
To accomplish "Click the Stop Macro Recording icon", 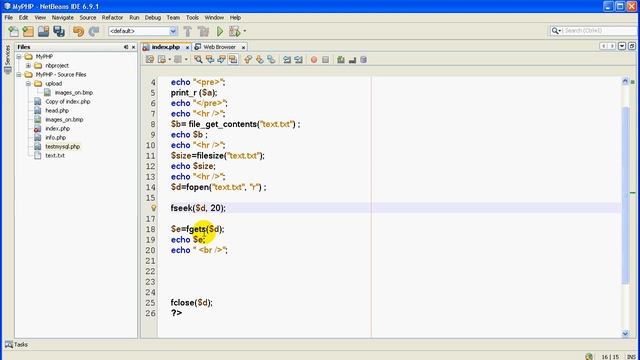I will pyautogui.click(x=325, y=60).
